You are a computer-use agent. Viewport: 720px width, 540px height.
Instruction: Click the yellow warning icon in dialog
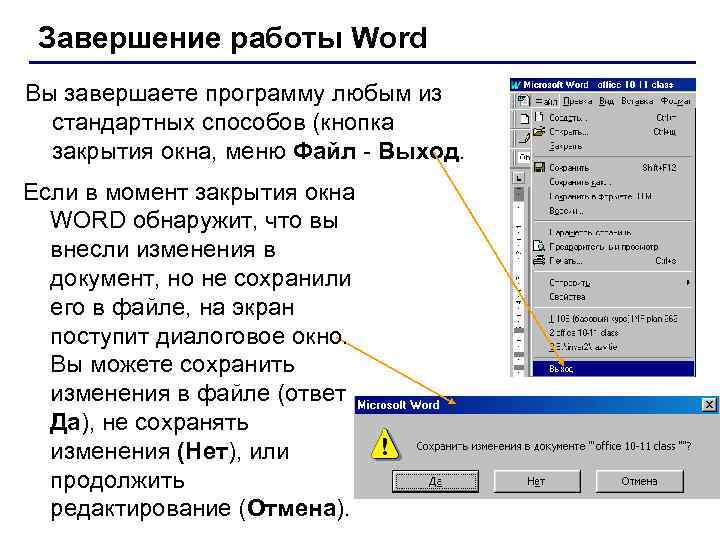[x=385, y=444]
